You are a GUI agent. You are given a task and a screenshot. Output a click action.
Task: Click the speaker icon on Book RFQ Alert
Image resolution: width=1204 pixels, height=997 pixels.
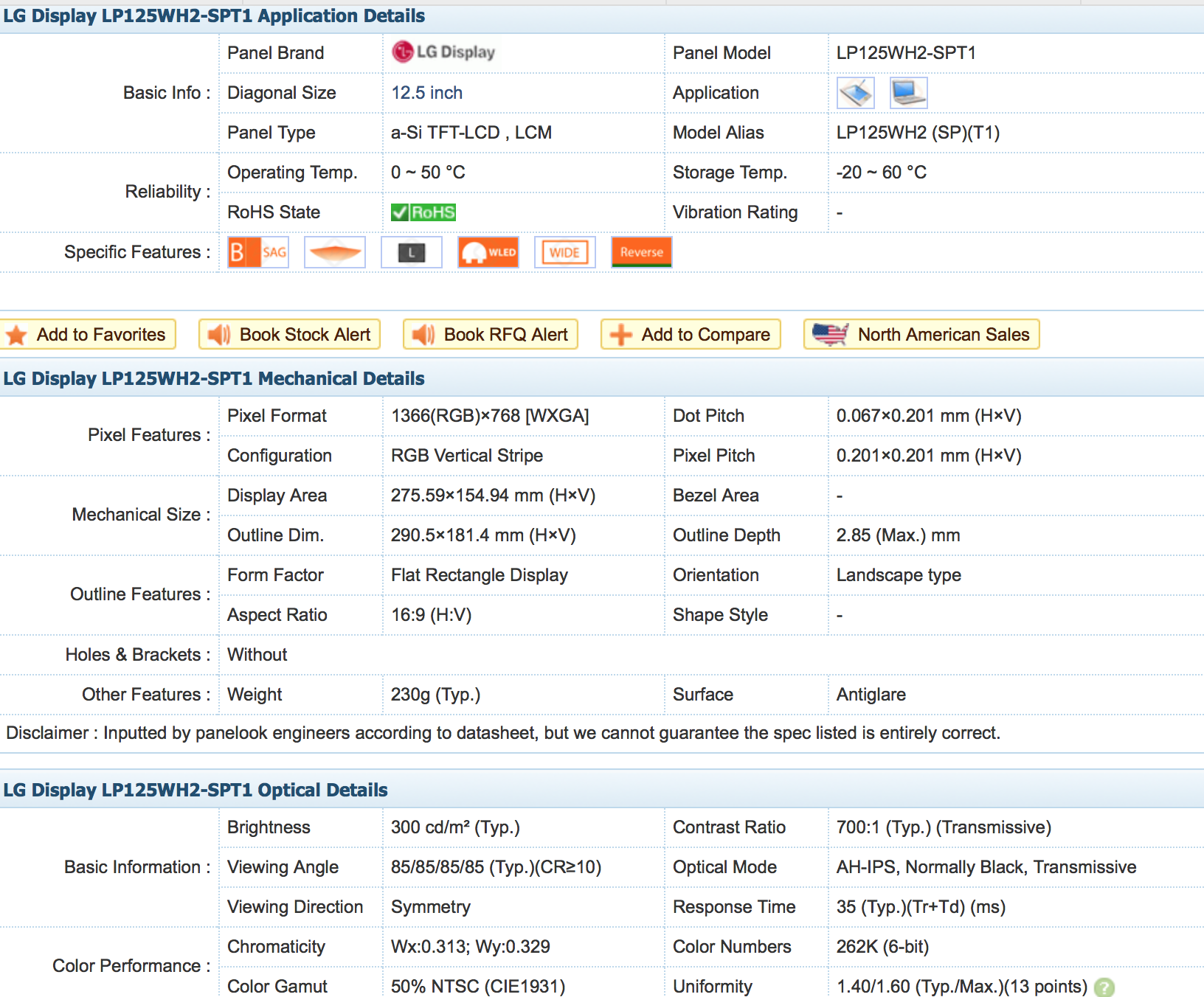(423, 335)
